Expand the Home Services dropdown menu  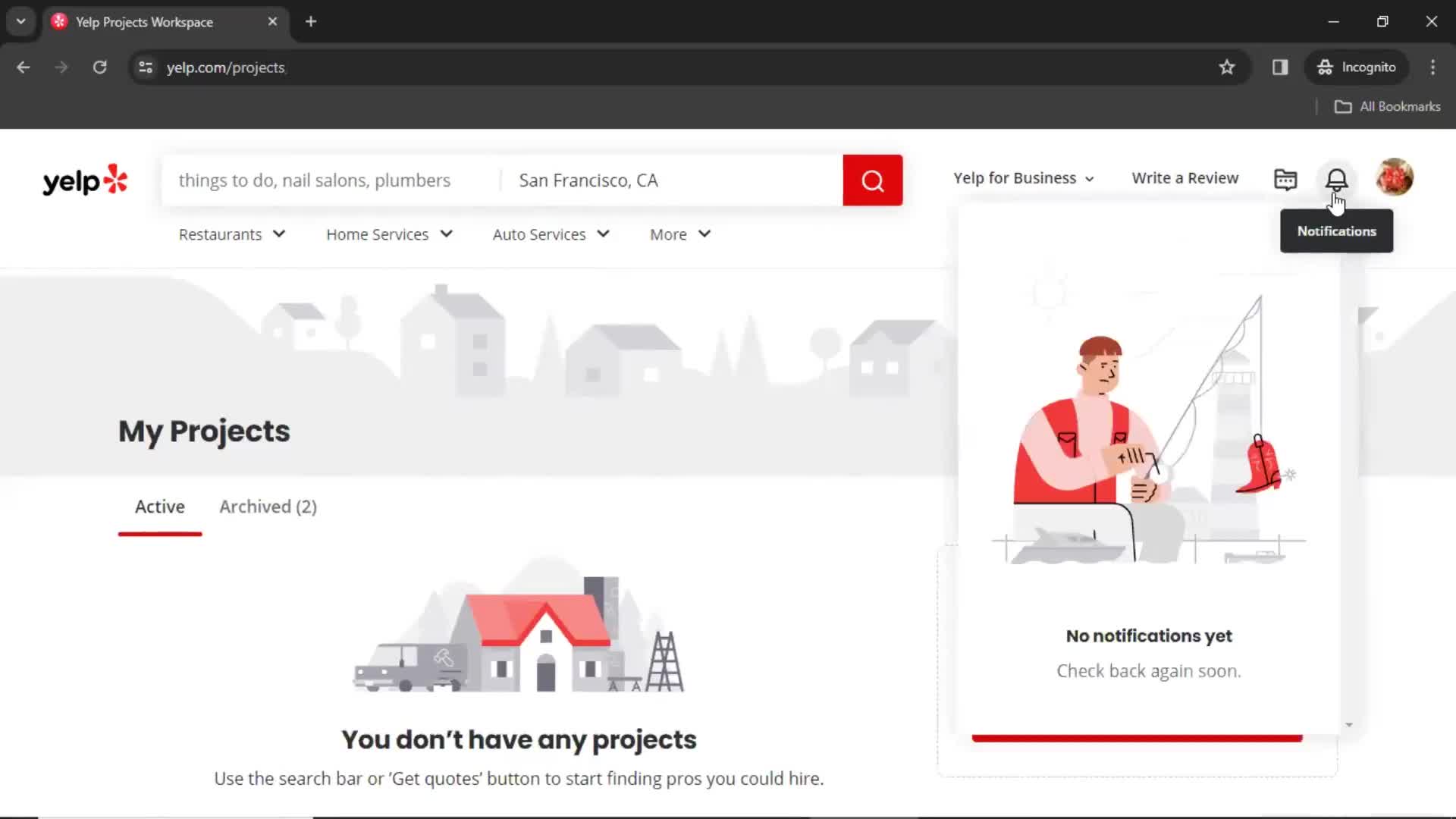point(389,233)
